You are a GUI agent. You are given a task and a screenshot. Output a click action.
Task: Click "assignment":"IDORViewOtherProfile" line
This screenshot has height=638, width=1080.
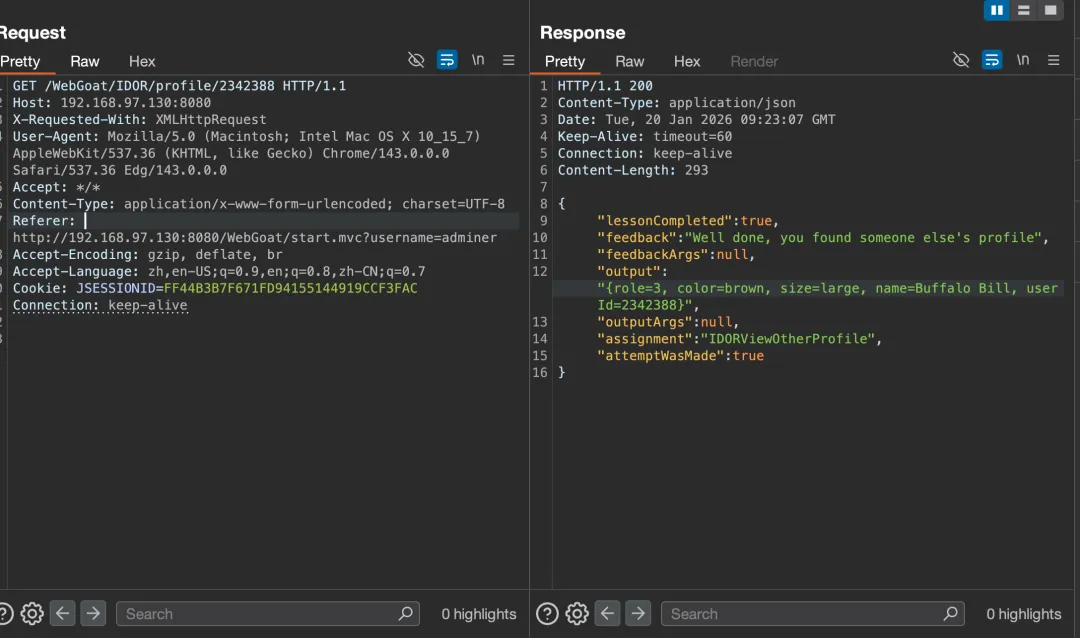click(x=739, y=339)
